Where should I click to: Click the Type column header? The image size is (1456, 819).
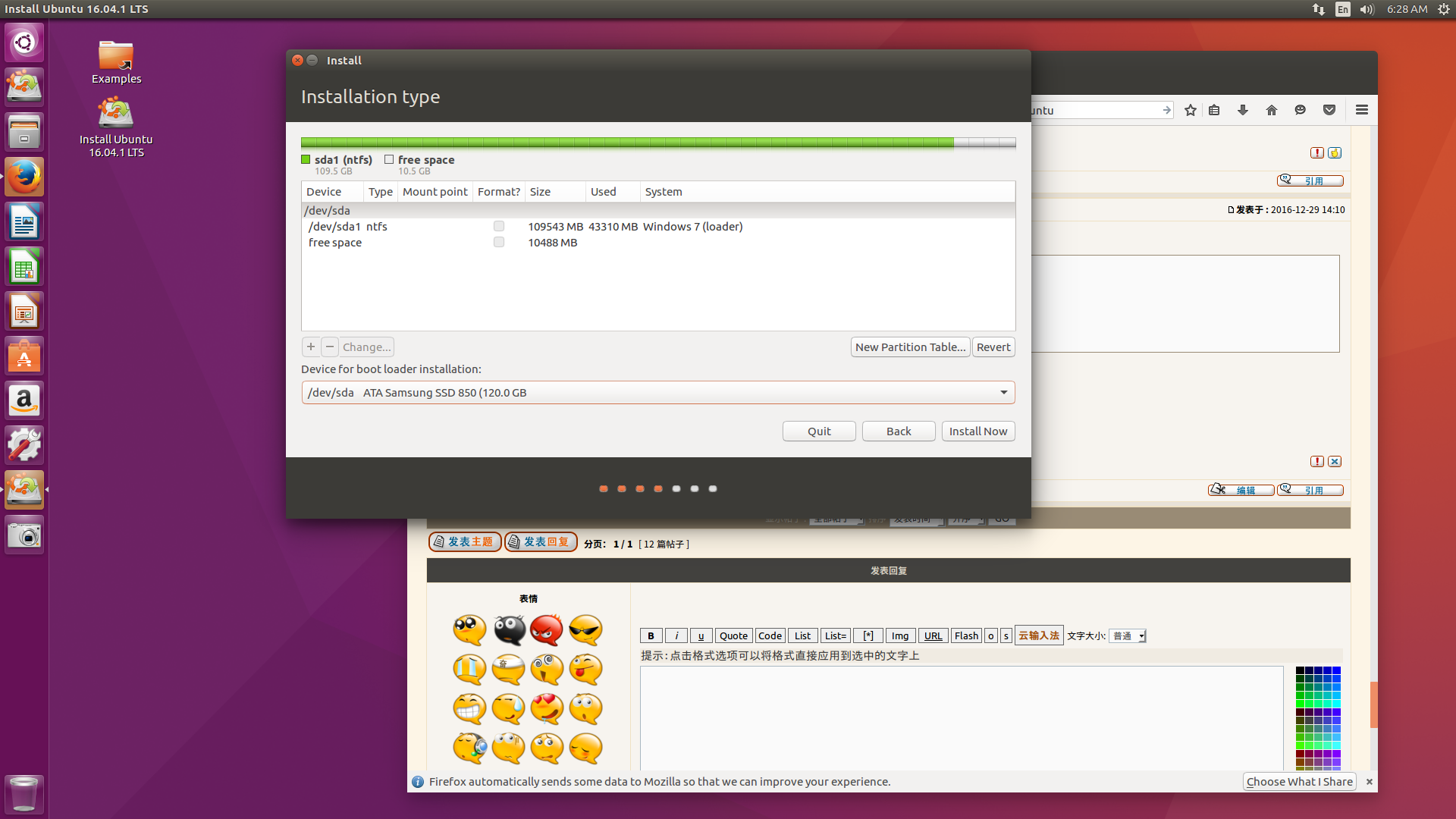[381, 191]
